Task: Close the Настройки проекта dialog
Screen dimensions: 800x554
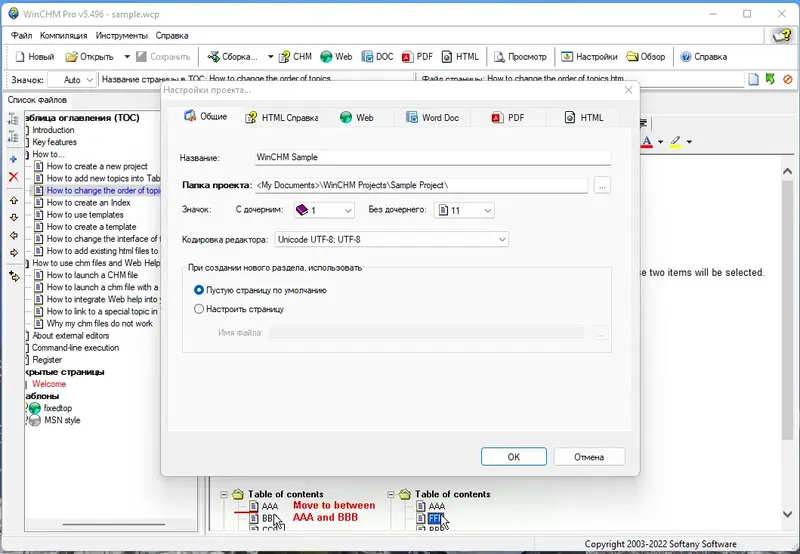Action: [628, 90]
